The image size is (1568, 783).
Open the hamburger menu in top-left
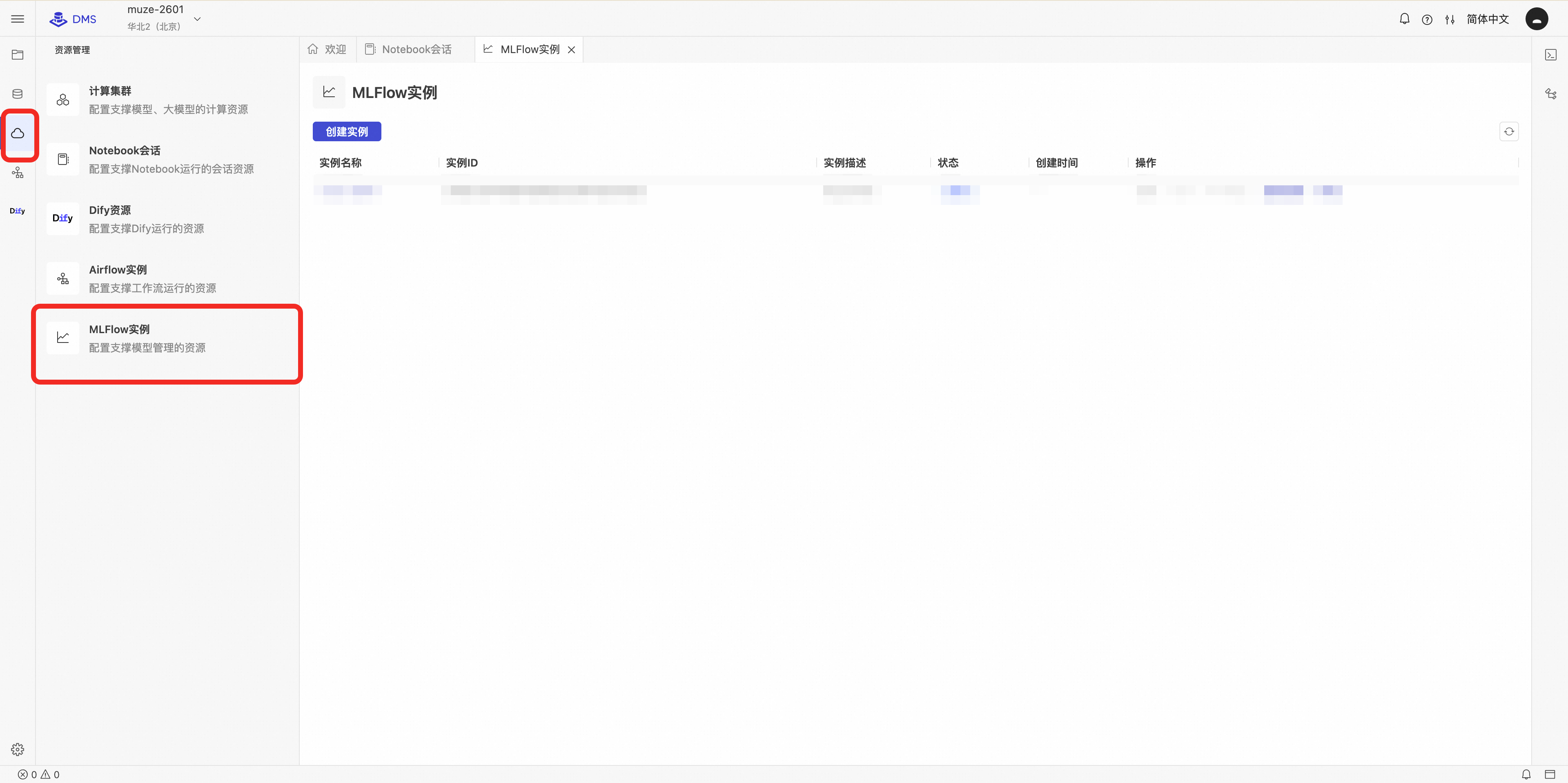(18, 19)
